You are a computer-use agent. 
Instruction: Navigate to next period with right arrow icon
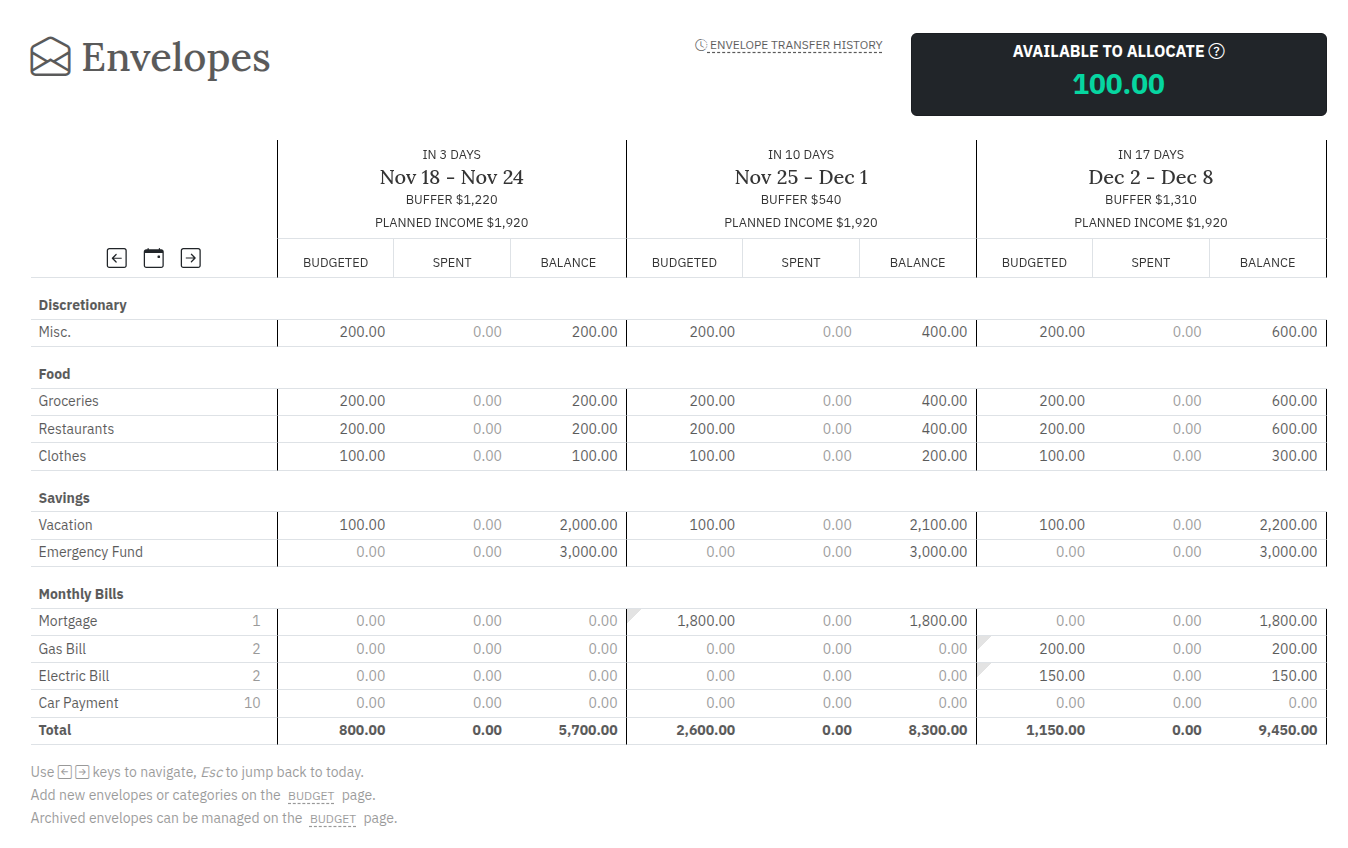pyautogui.click(x=190, y=257)
